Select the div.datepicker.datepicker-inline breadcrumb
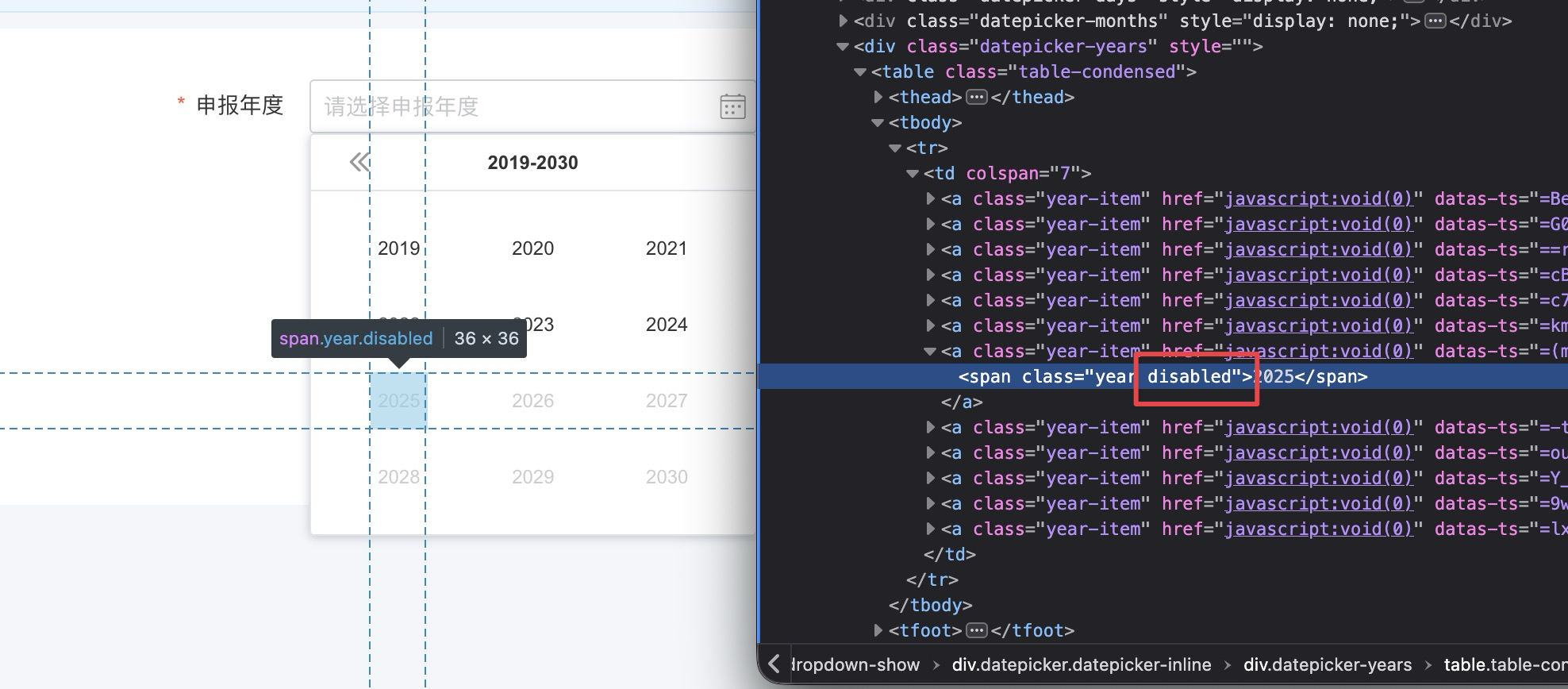This screenshot has width=1568, height=689. (x=1081, y=664)
